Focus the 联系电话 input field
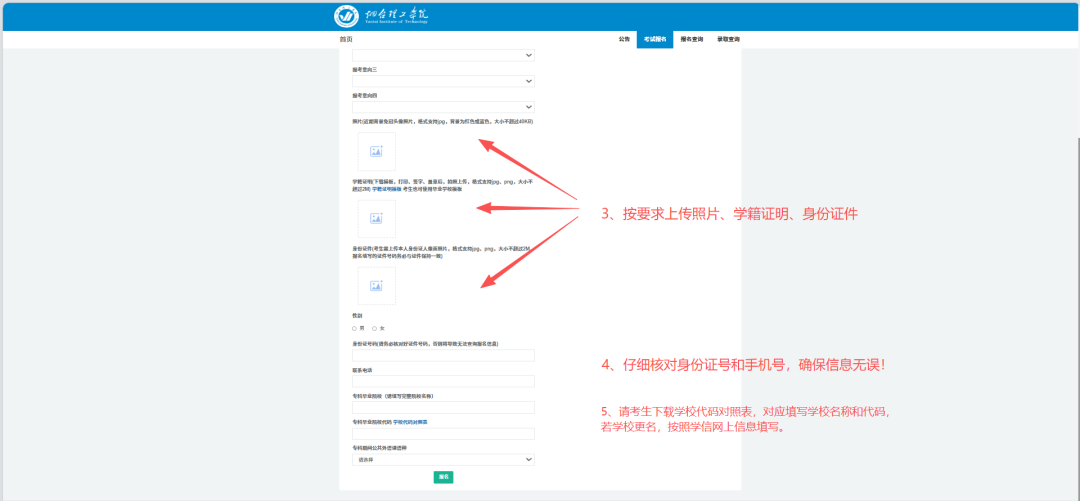Screen dimensions: 1080x501 coord(443,381)
